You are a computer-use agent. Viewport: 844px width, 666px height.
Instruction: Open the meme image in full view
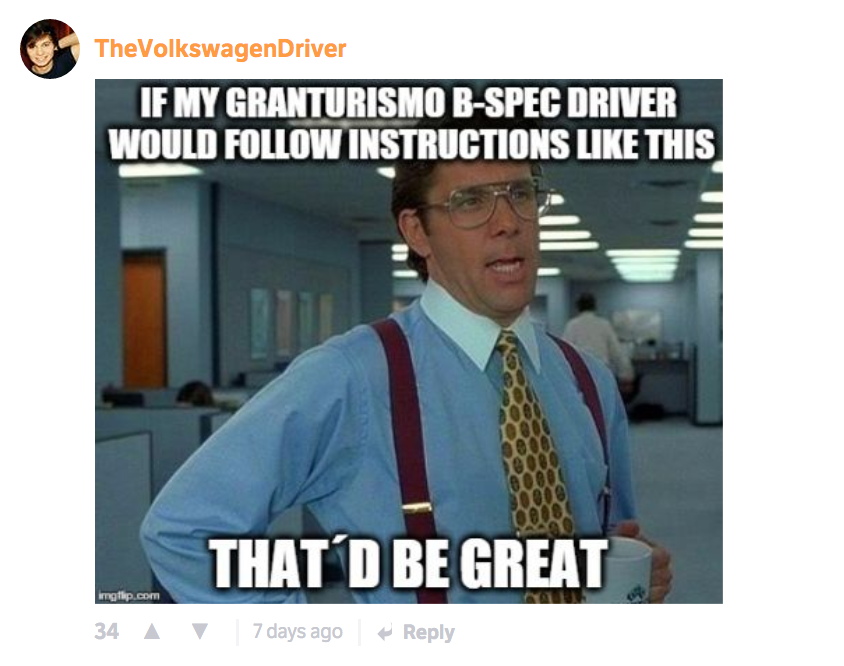409,341
